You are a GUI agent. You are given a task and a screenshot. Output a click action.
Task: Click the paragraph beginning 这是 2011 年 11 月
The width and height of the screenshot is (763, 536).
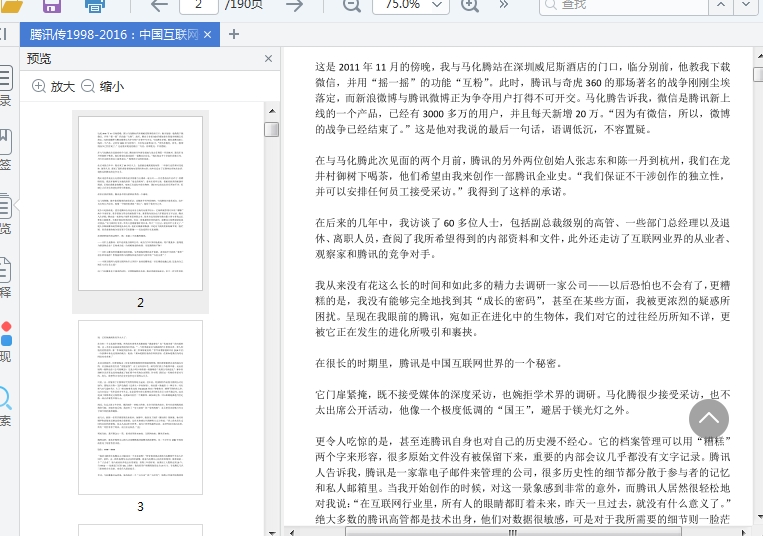tap(523, 98)
